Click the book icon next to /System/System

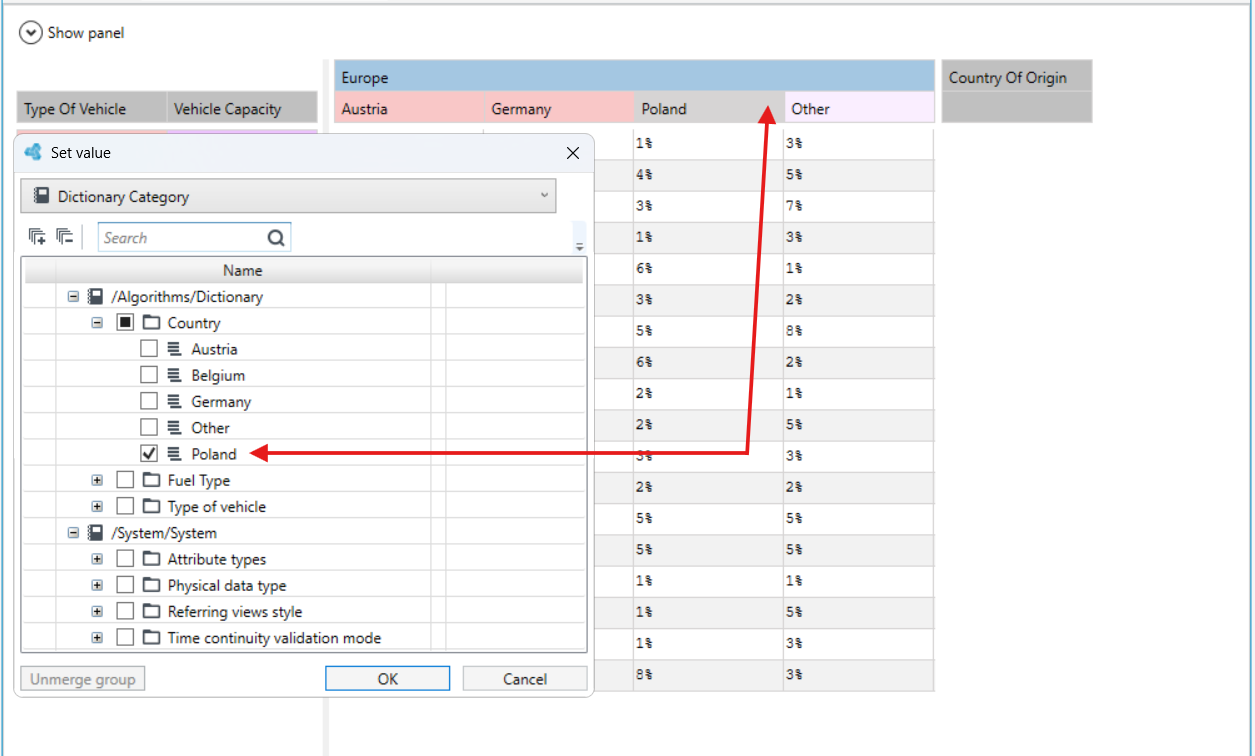pyautogui.click(x=96, y=533)
